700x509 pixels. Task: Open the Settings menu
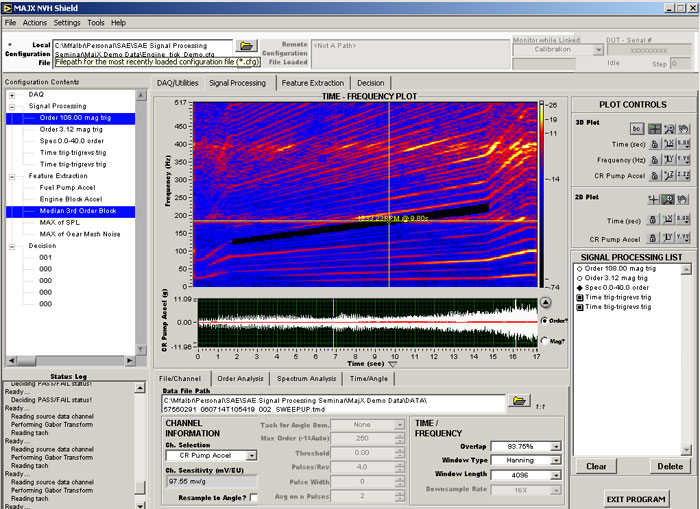pos(67,22)
